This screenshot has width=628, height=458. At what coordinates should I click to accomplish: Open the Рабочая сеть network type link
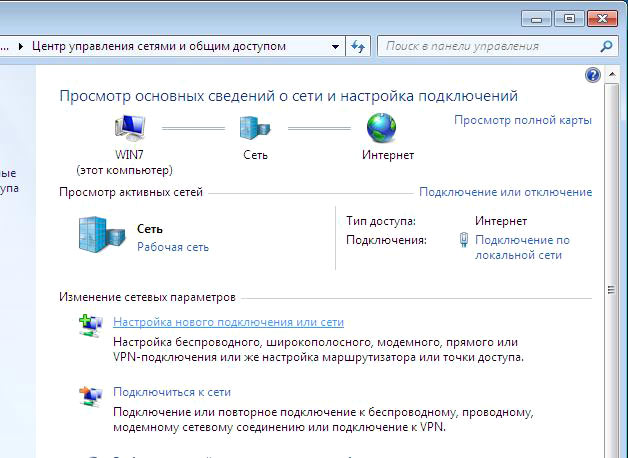(173, 247)
